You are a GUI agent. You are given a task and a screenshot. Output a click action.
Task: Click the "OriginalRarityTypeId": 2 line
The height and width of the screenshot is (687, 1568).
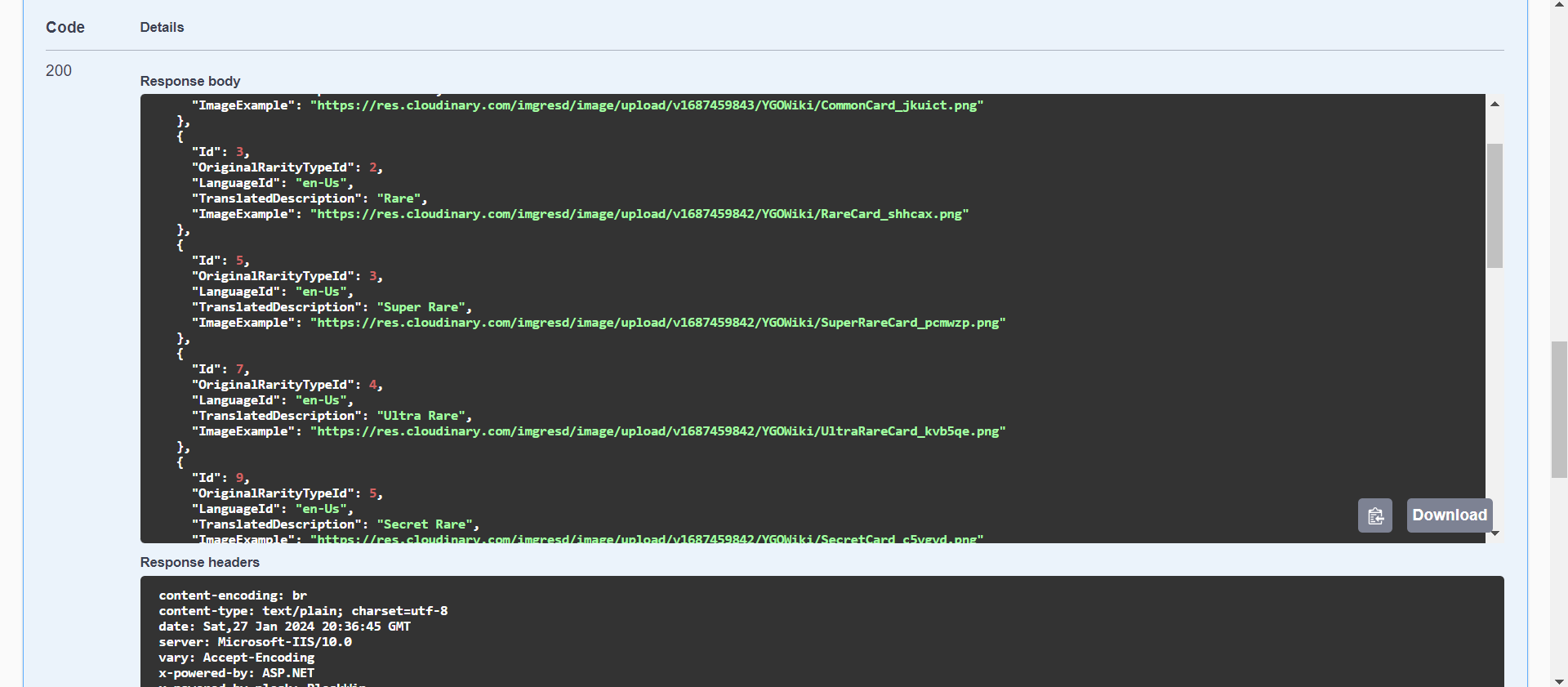pyautogui.click(x=287, y=167)
